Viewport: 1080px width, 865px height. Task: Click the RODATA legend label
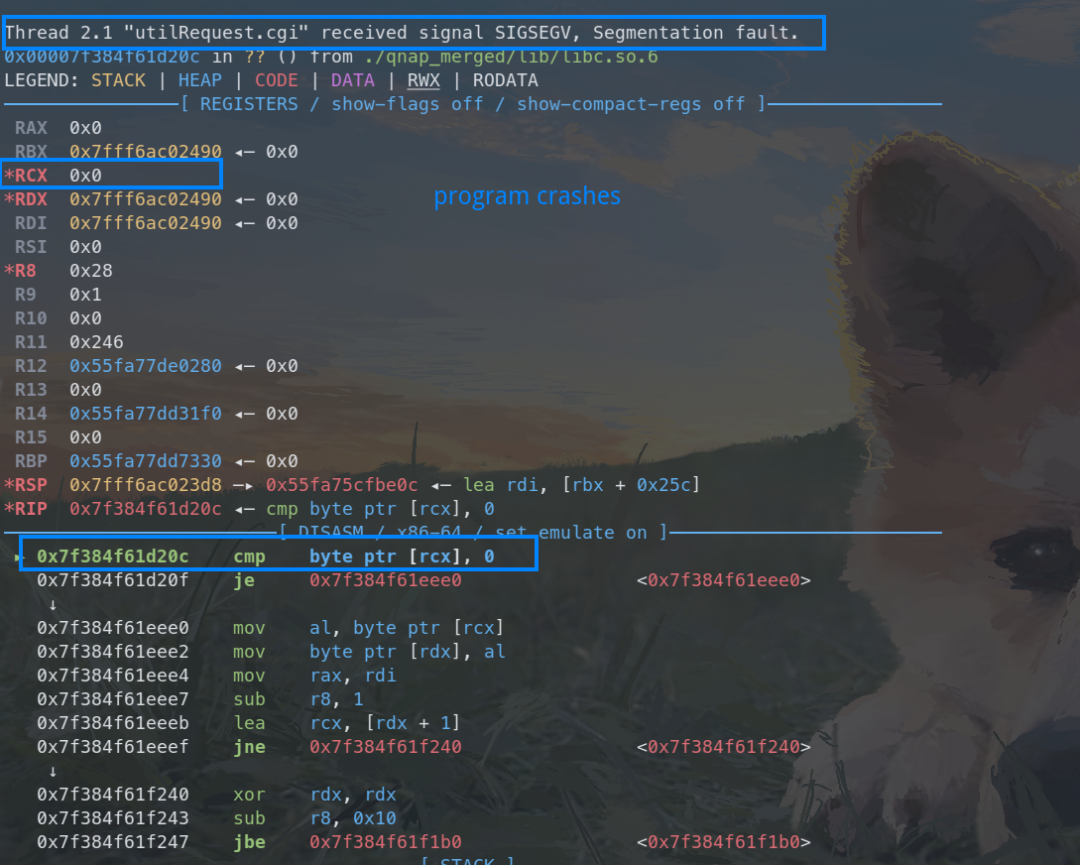pyautogui.click(x=505, y=81)
